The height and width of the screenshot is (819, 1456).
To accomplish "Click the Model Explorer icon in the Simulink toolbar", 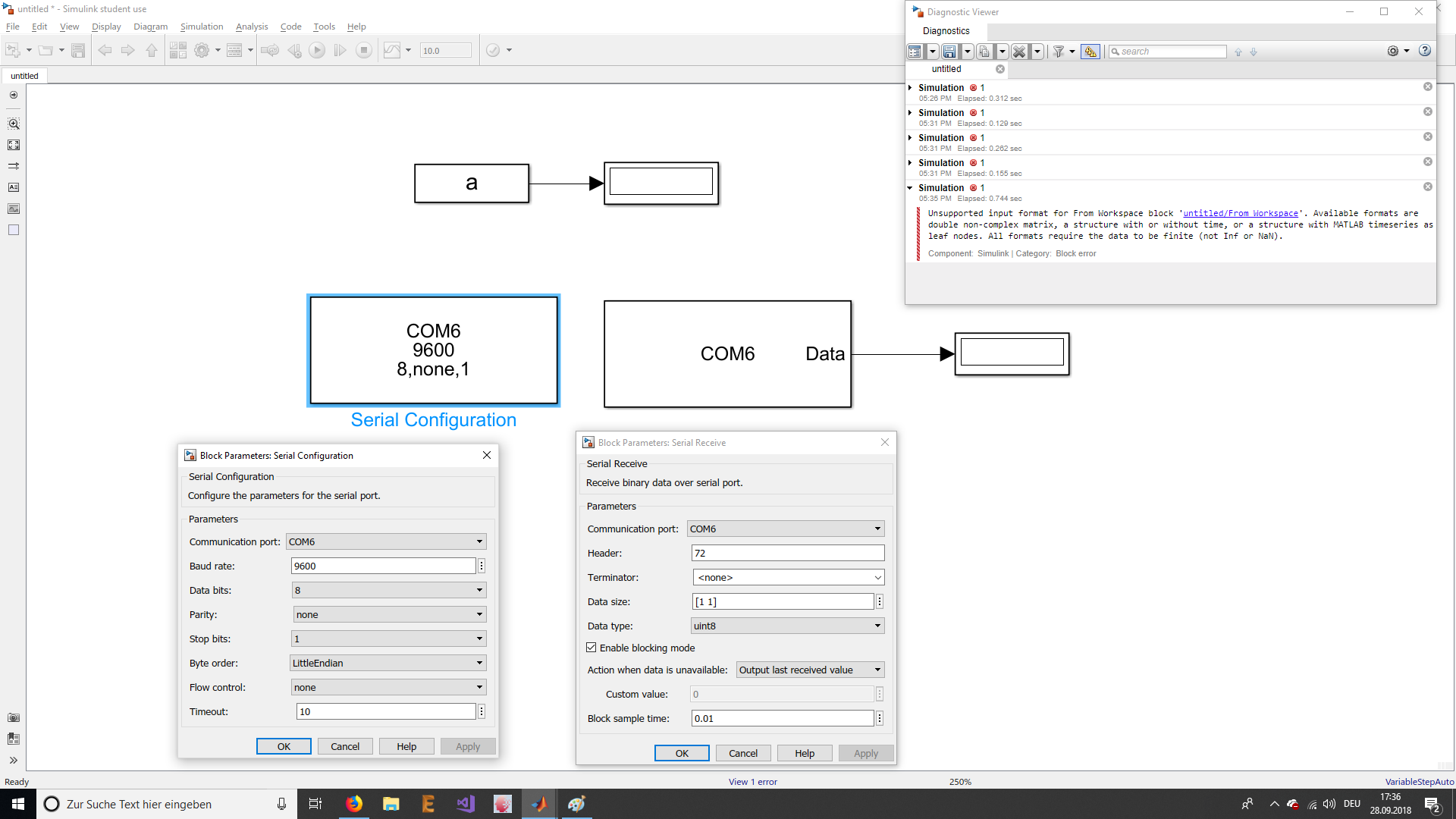I will coord(234,50).
